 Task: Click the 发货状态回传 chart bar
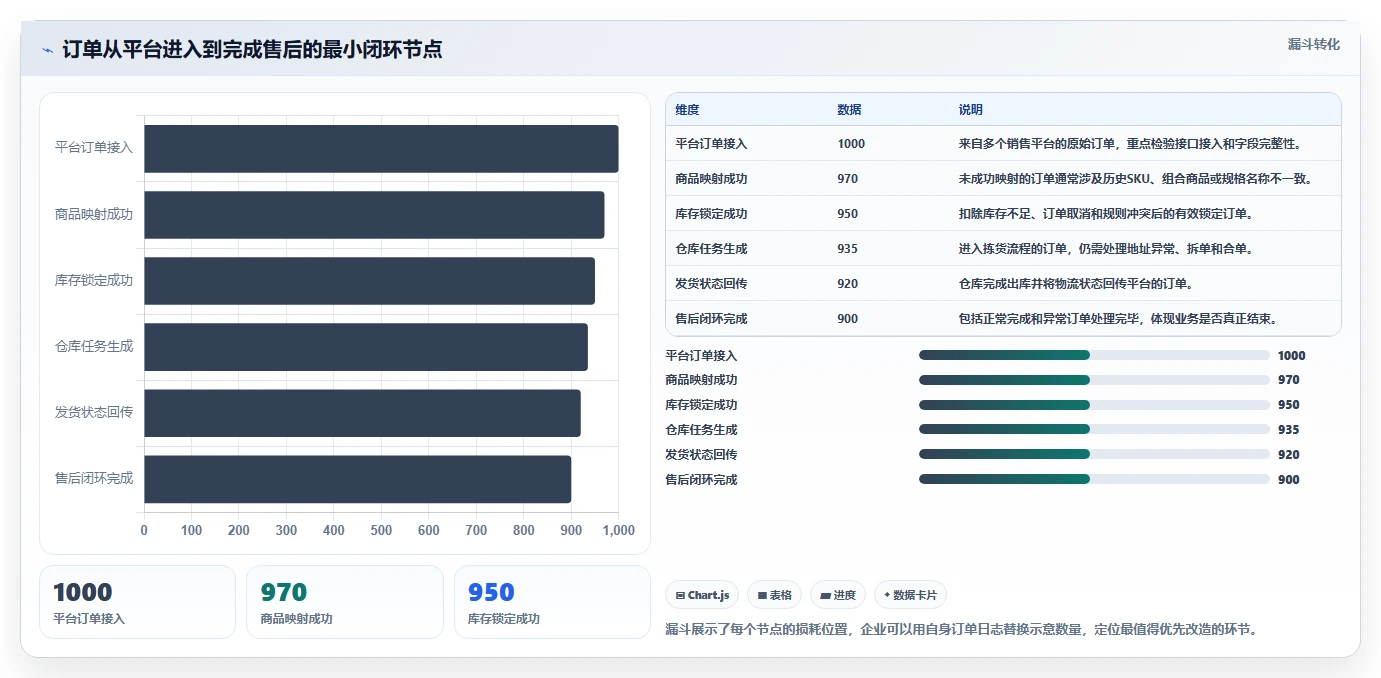pyautogui.click(x=362, y=413)
